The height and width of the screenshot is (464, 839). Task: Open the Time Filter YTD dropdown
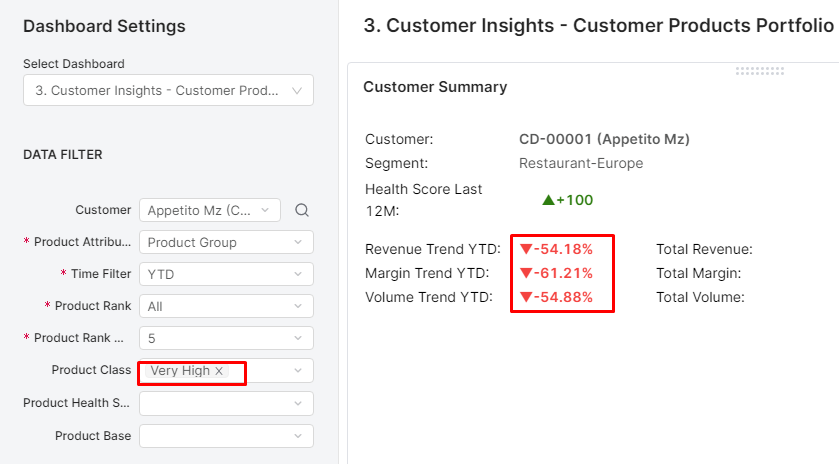click(226, 274)
